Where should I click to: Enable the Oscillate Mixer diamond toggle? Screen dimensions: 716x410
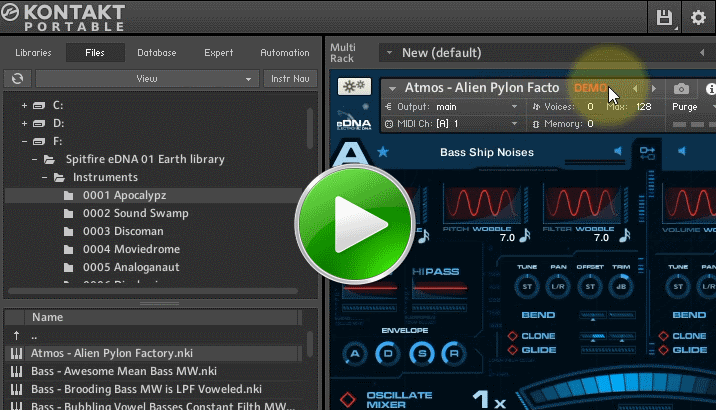click(347, 399)
